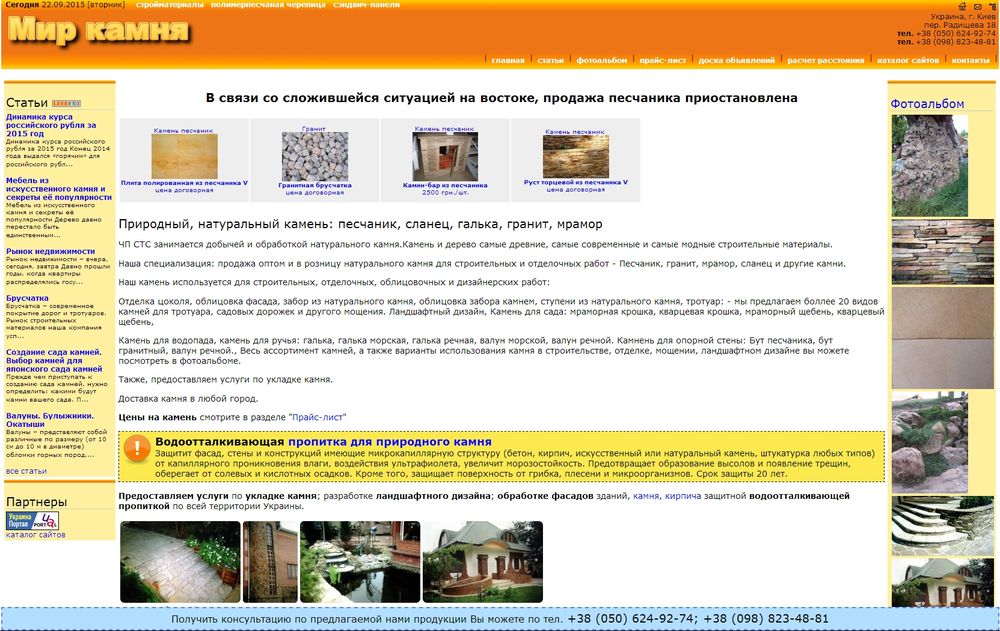Click the sitemap icon at header's far right

pyautogui.click(x=992, y=6)
